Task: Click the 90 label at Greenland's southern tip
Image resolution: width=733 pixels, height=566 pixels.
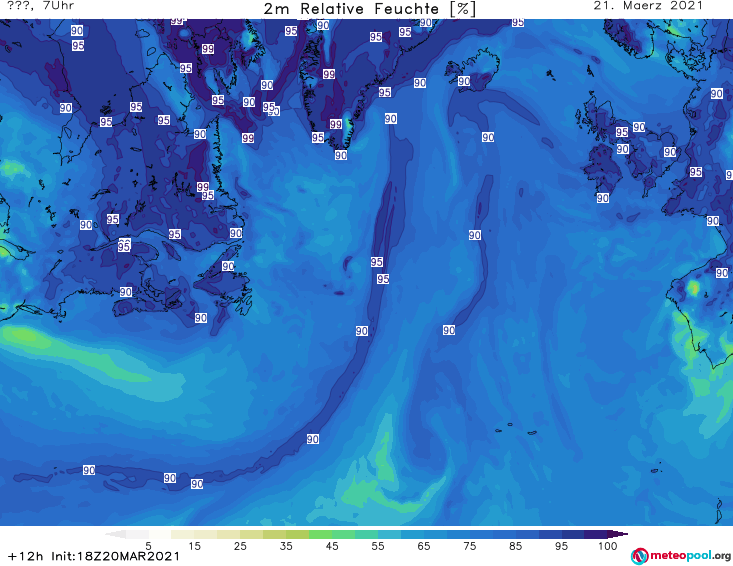Action: [x=341, y=155]
